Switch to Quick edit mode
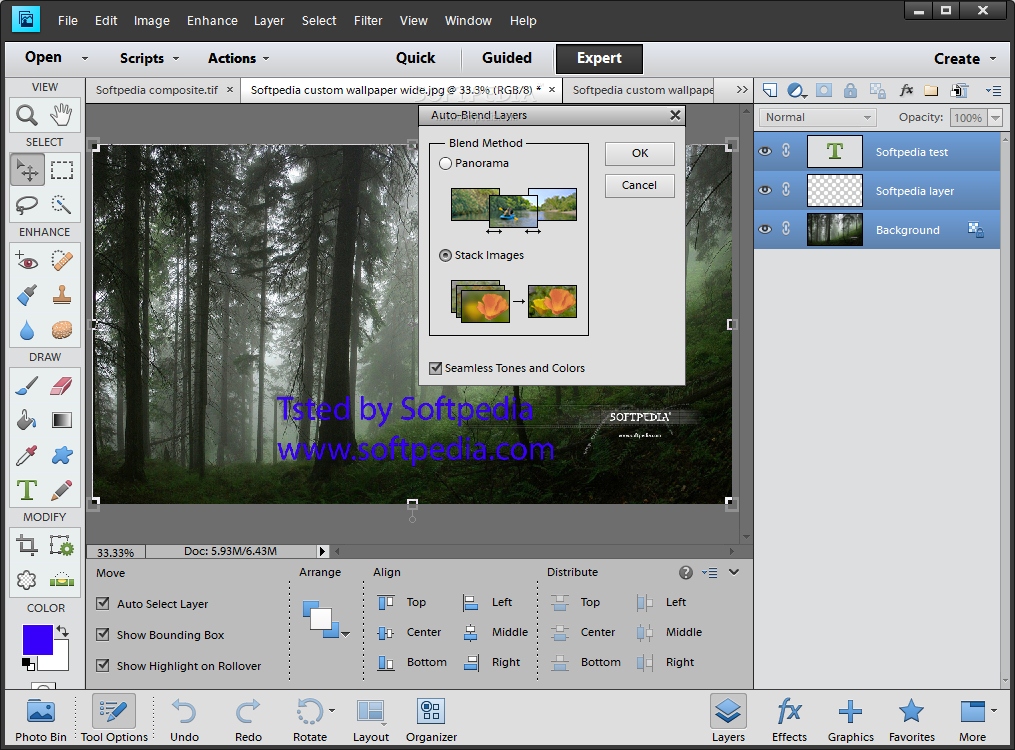Viewport: 1015px width, 750px height. pyautogui.click(x=416, y=58)
